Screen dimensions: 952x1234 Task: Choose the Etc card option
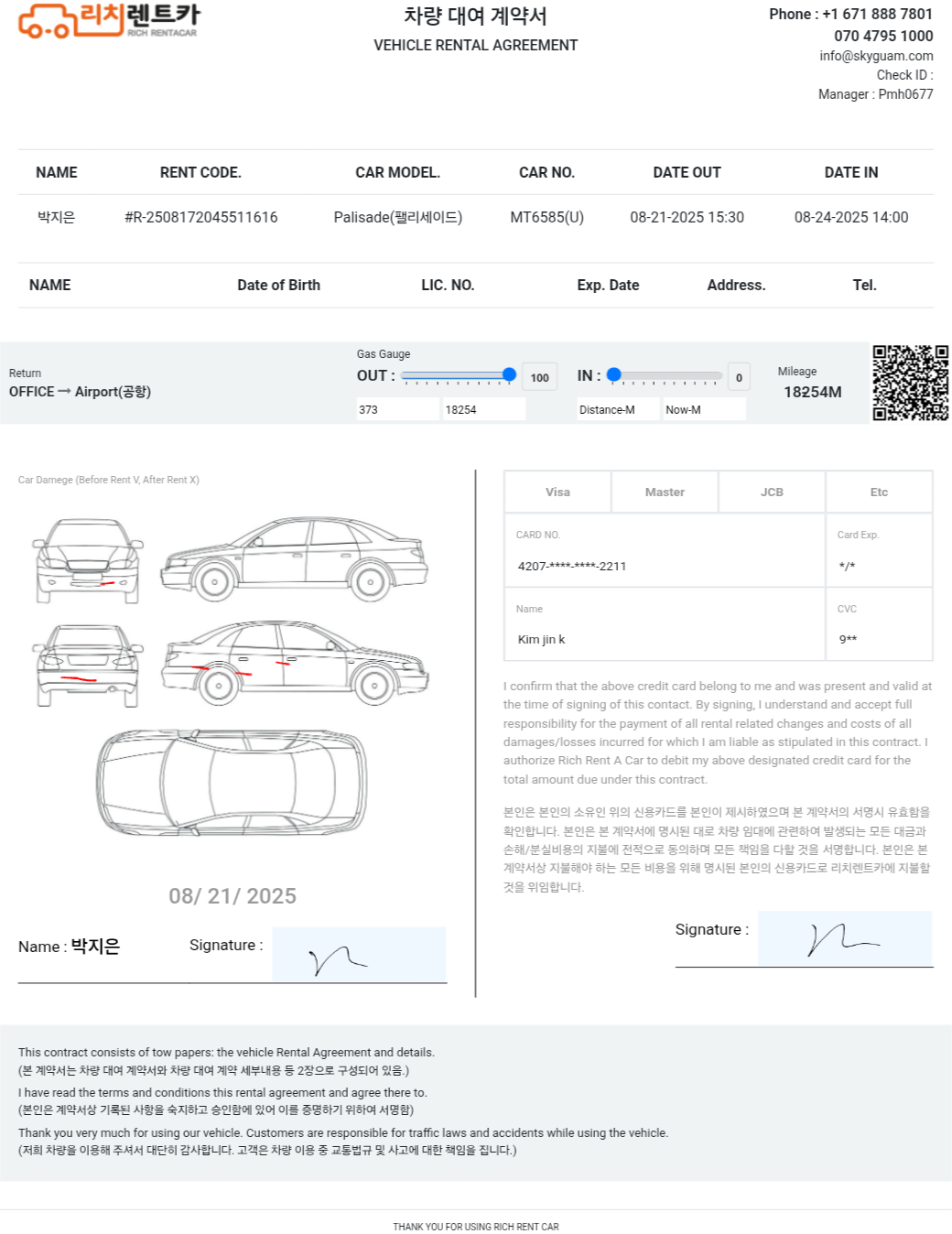[879, 493]
